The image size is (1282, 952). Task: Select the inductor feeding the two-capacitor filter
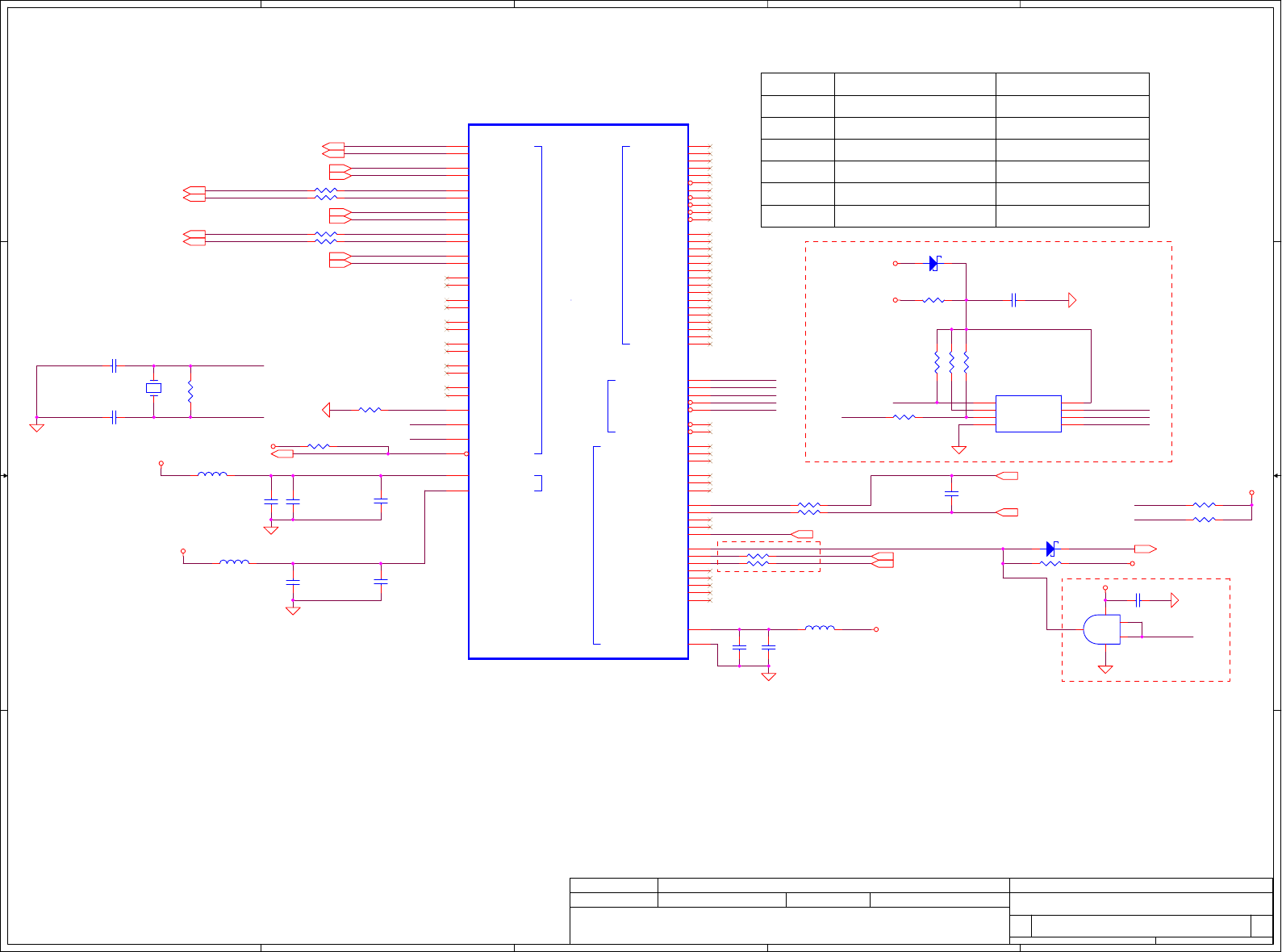(x=234, y=562)
